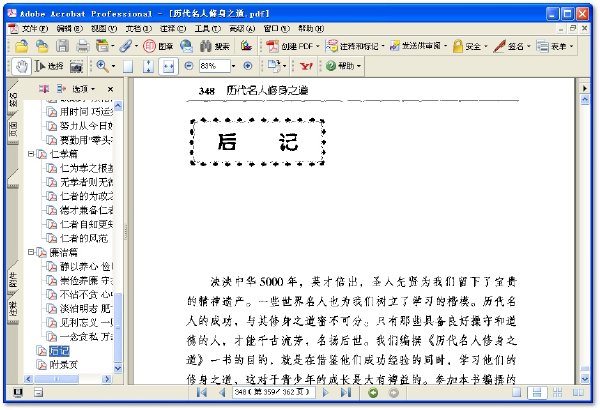Click the green Previous View arrow
600x410 pixels.
coord(373,393)
